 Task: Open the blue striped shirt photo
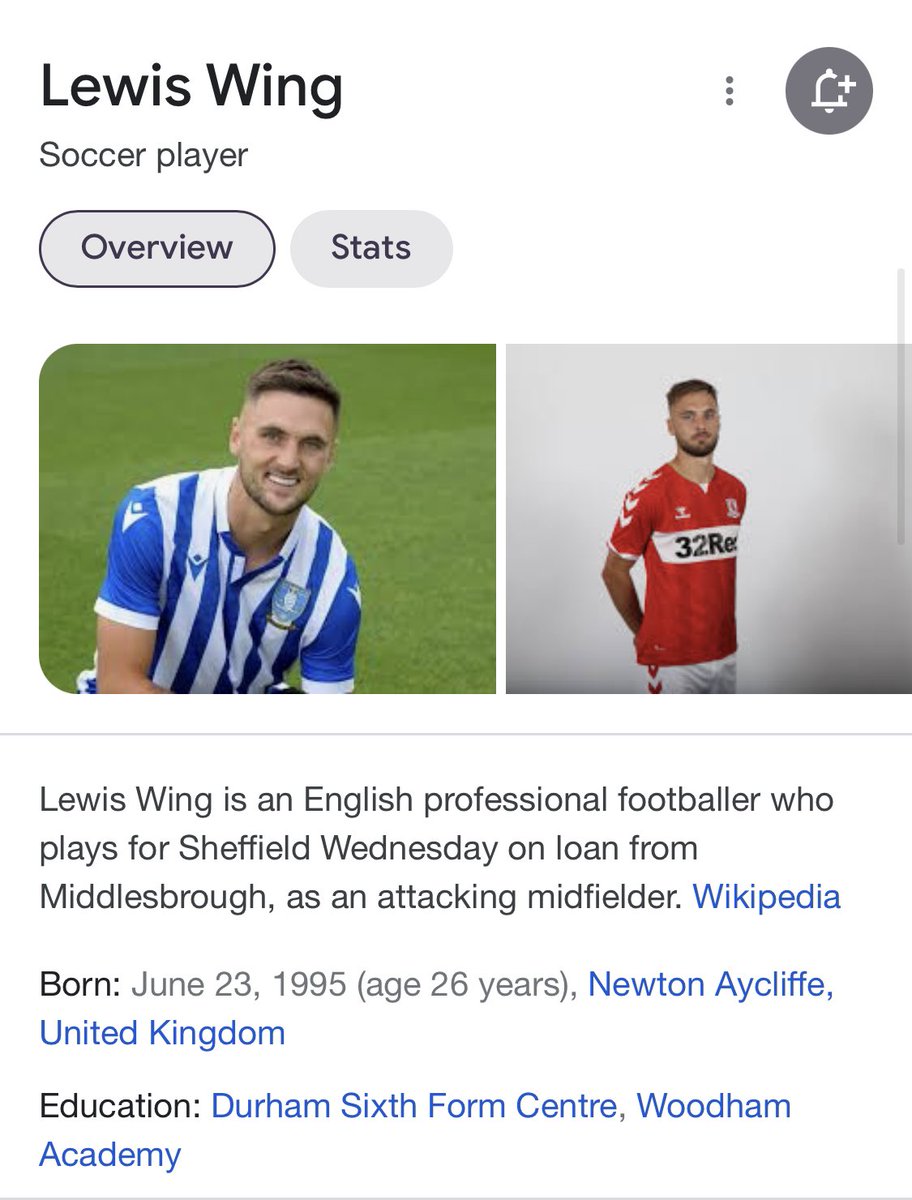pos(267,518)
